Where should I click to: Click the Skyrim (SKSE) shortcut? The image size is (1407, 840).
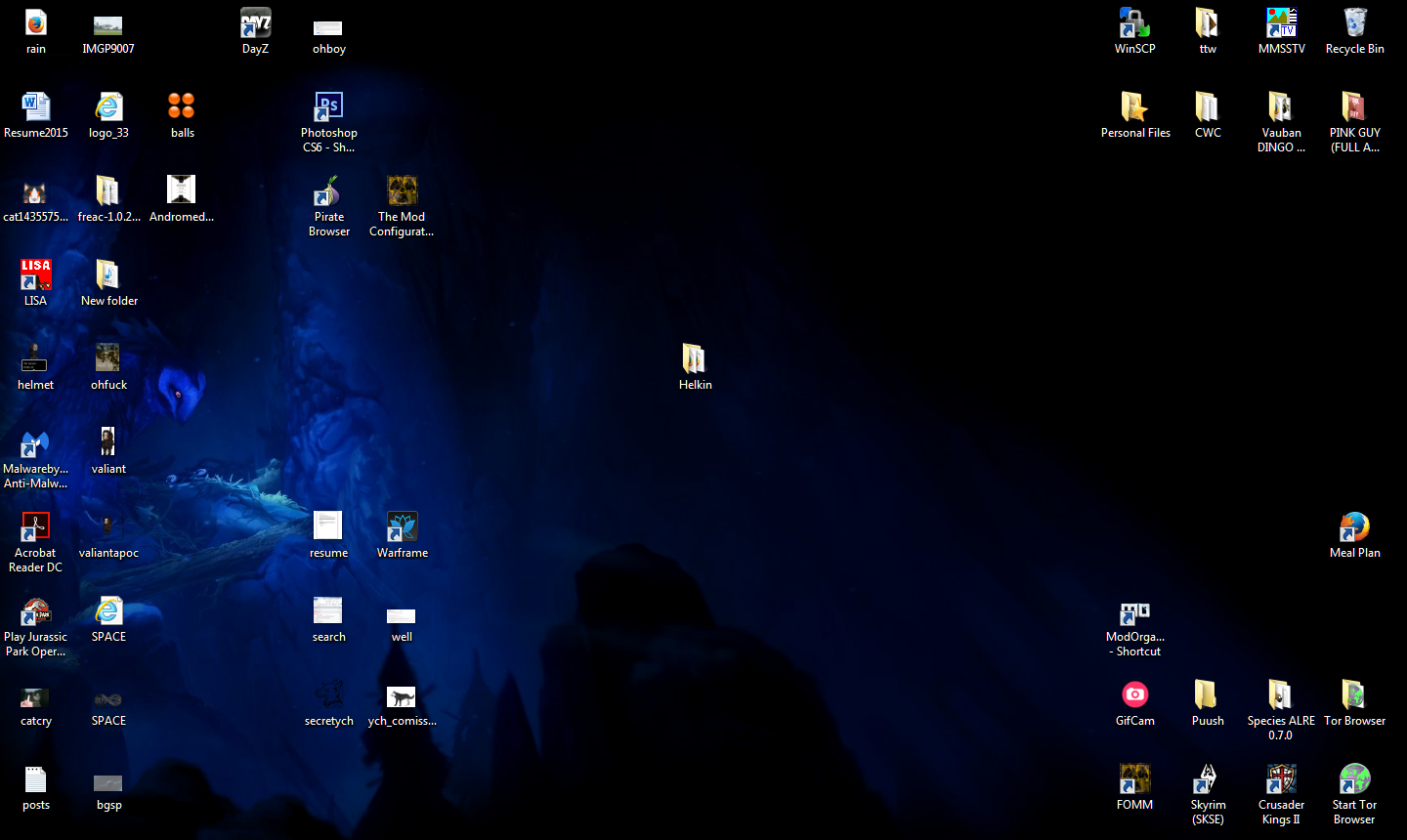[x=1208, y=778]
